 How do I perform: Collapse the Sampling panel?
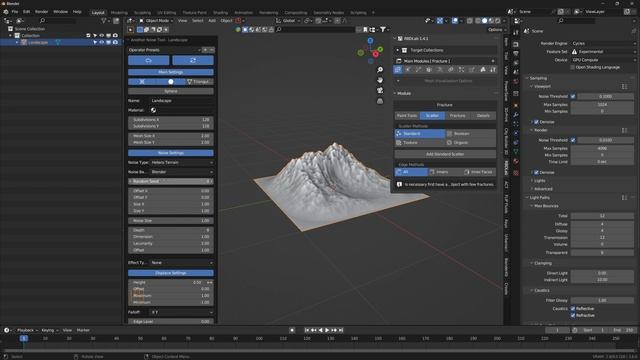tap(538, 78)
